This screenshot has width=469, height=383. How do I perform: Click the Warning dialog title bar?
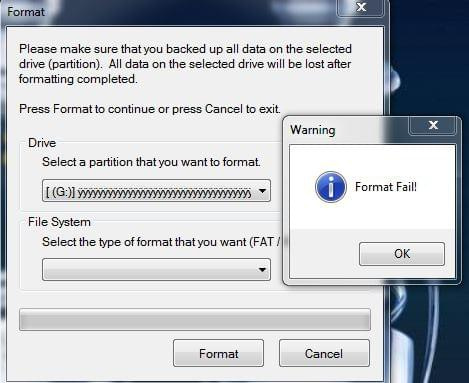click(x=348, y=130)
